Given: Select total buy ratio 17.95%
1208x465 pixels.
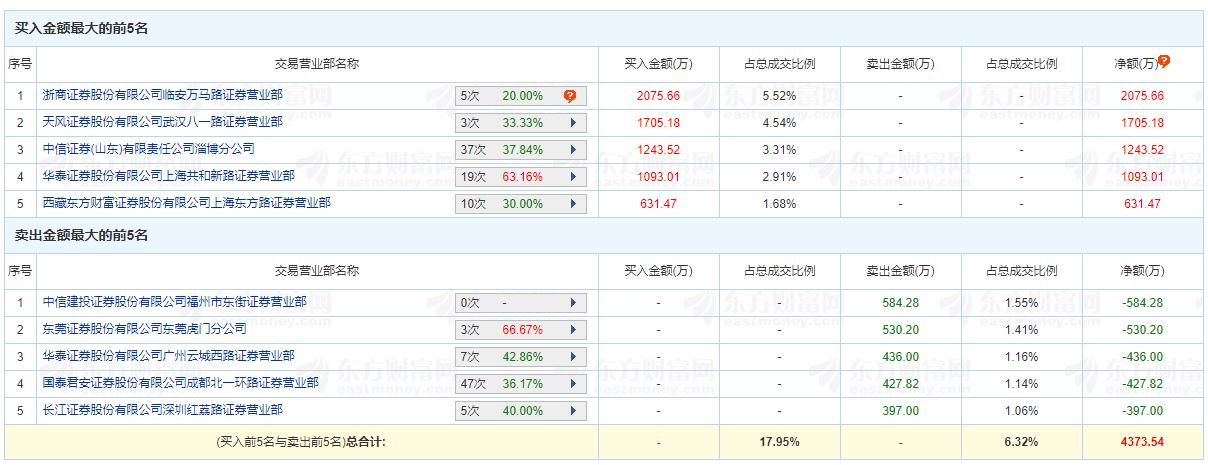Looking at the screenshot, I should (x=779, y=441).
